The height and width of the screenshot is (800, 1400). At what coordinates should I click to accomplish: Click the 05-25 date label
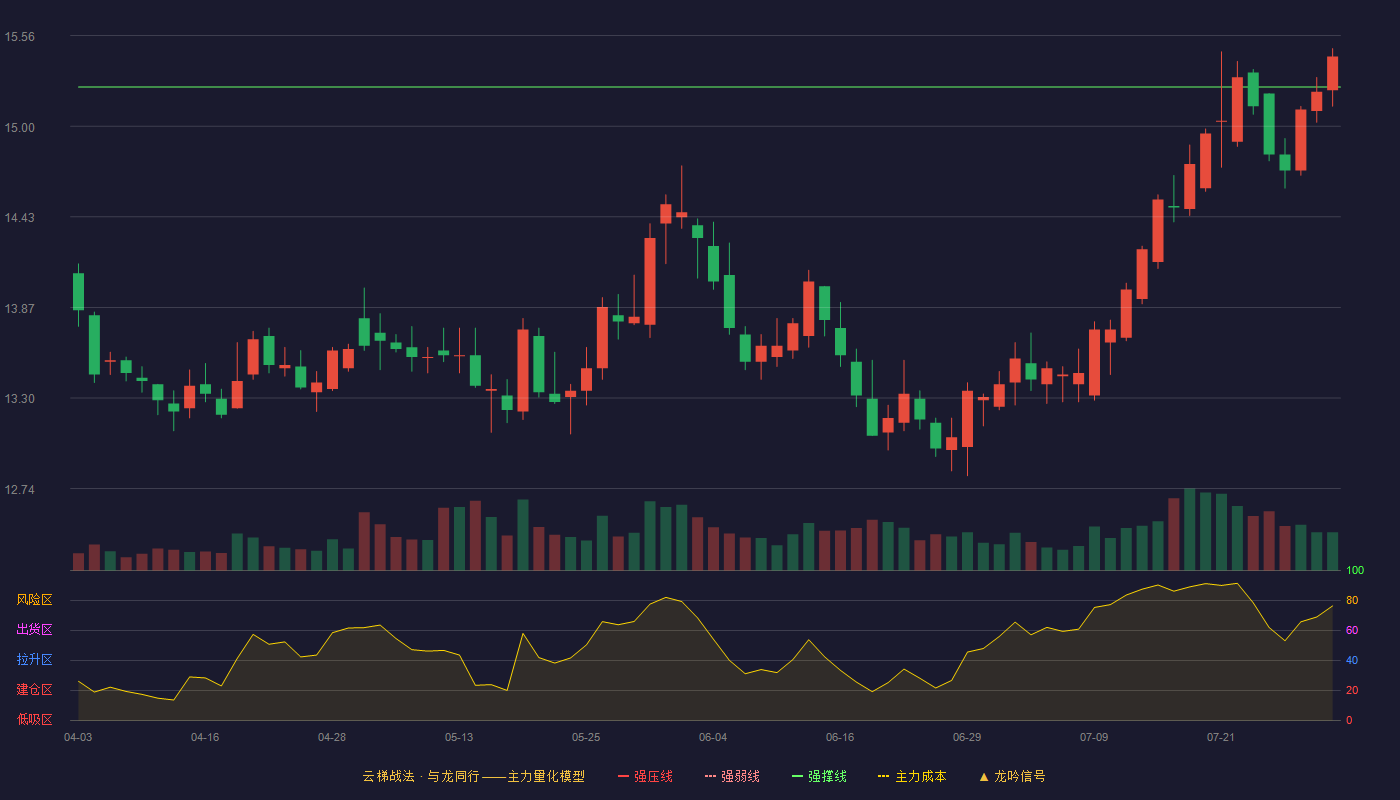[586, 737]
